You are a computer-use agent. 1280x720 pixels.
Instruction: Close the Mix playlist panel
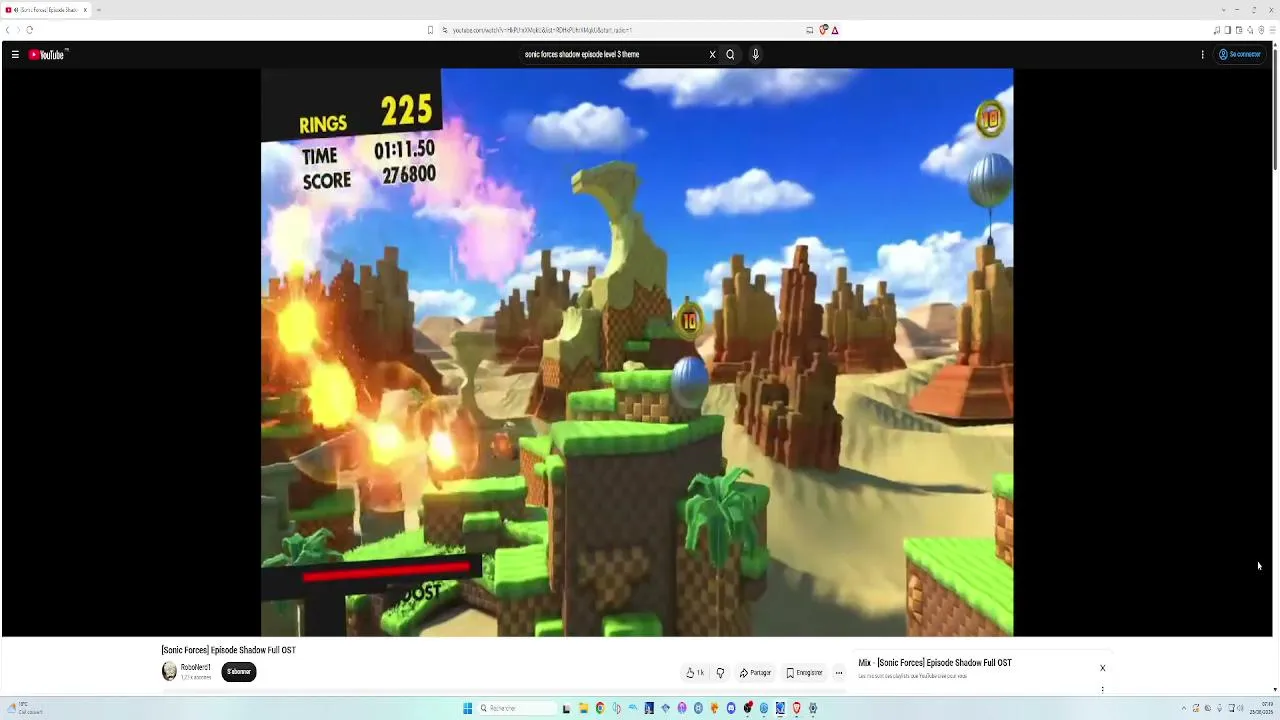click(x=1103, y=668)
